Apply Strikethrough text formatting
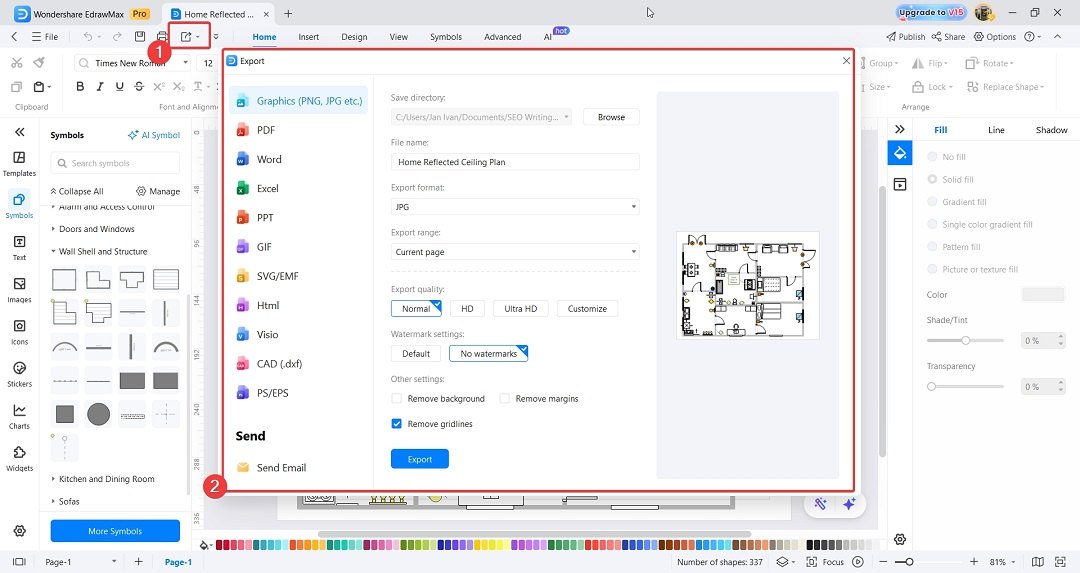Screen dimensions: 1080x573 click(139, 86)
